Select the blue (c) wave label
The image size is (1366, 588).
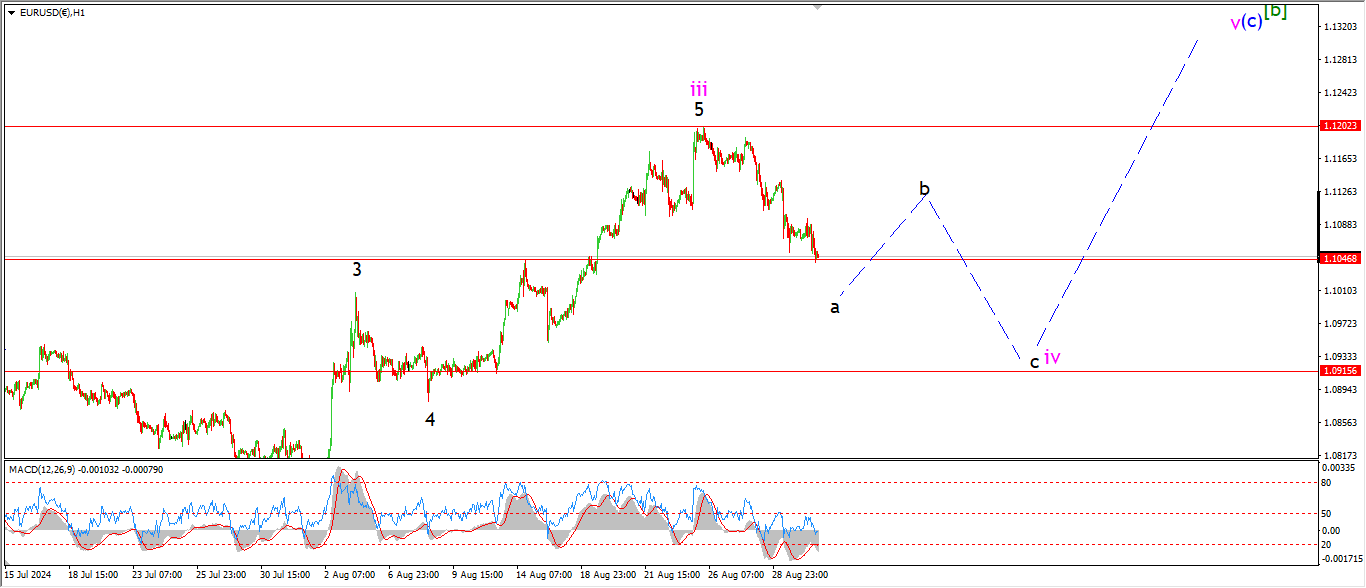pos(1250,21)
